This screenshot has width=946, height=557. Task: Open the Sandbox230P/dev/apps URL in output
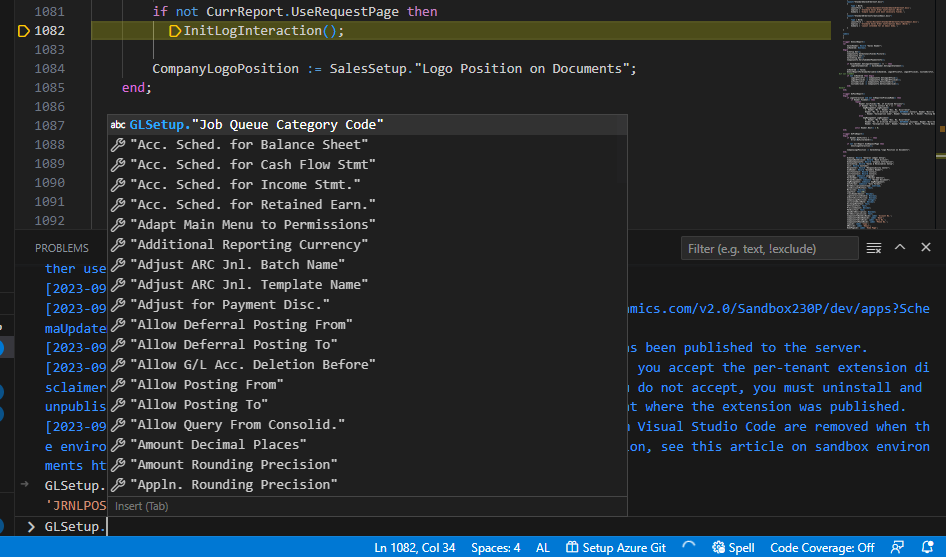point(778,308)
